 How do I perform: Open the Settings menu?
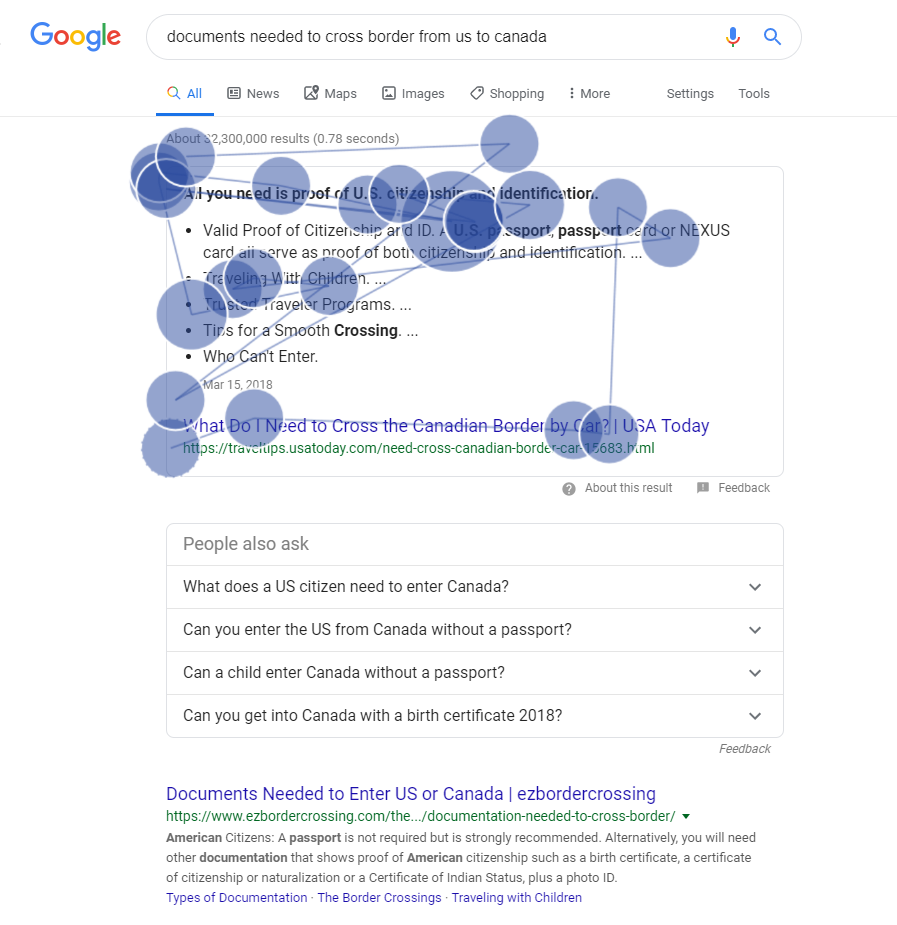[690, 93]
